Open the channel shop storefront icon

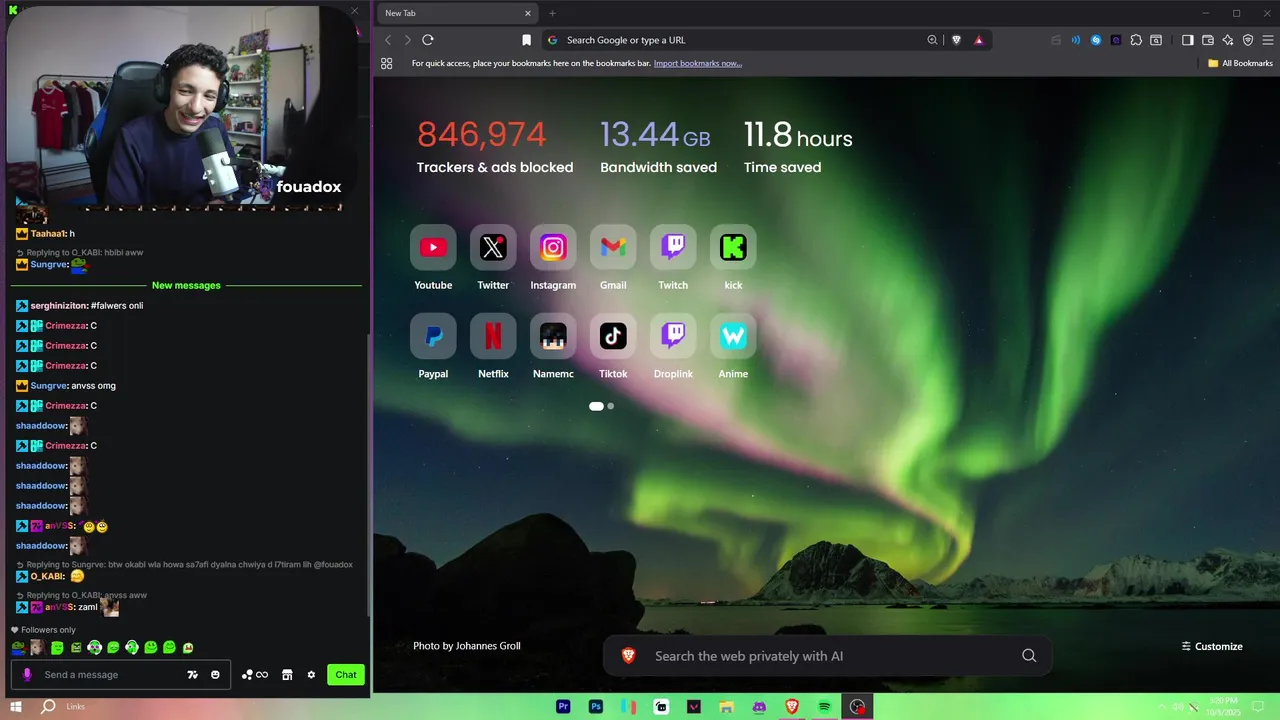[x=287, y=675]
